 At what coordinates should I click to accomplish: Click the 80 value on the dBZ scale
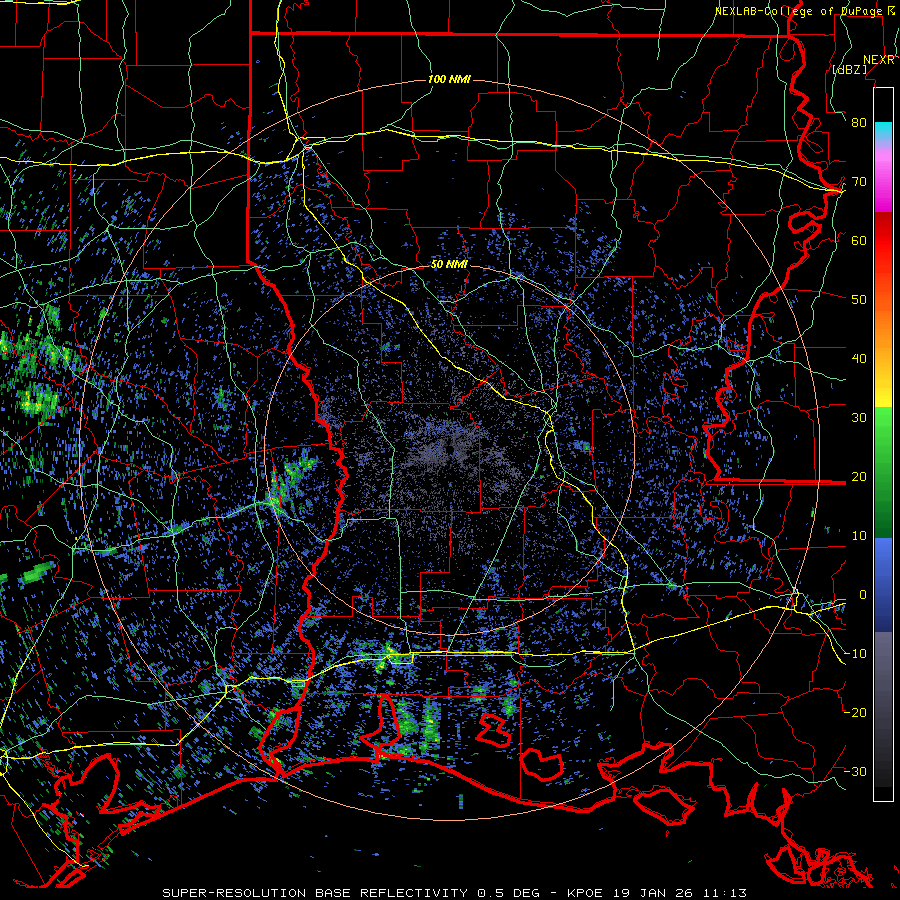(859, 123)
